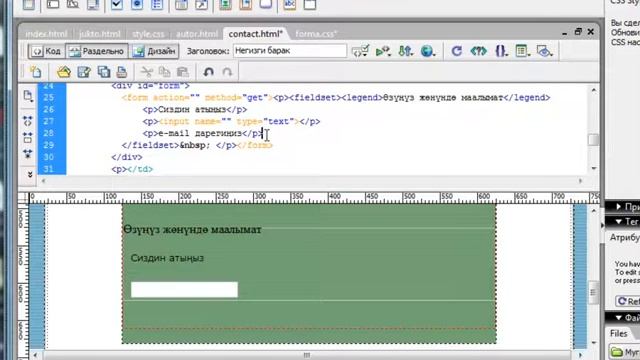This screenshot has height=360, width=640.
Task: Open the Муг… site dropdown in Files panel
Action: click(x=624, y=351)
